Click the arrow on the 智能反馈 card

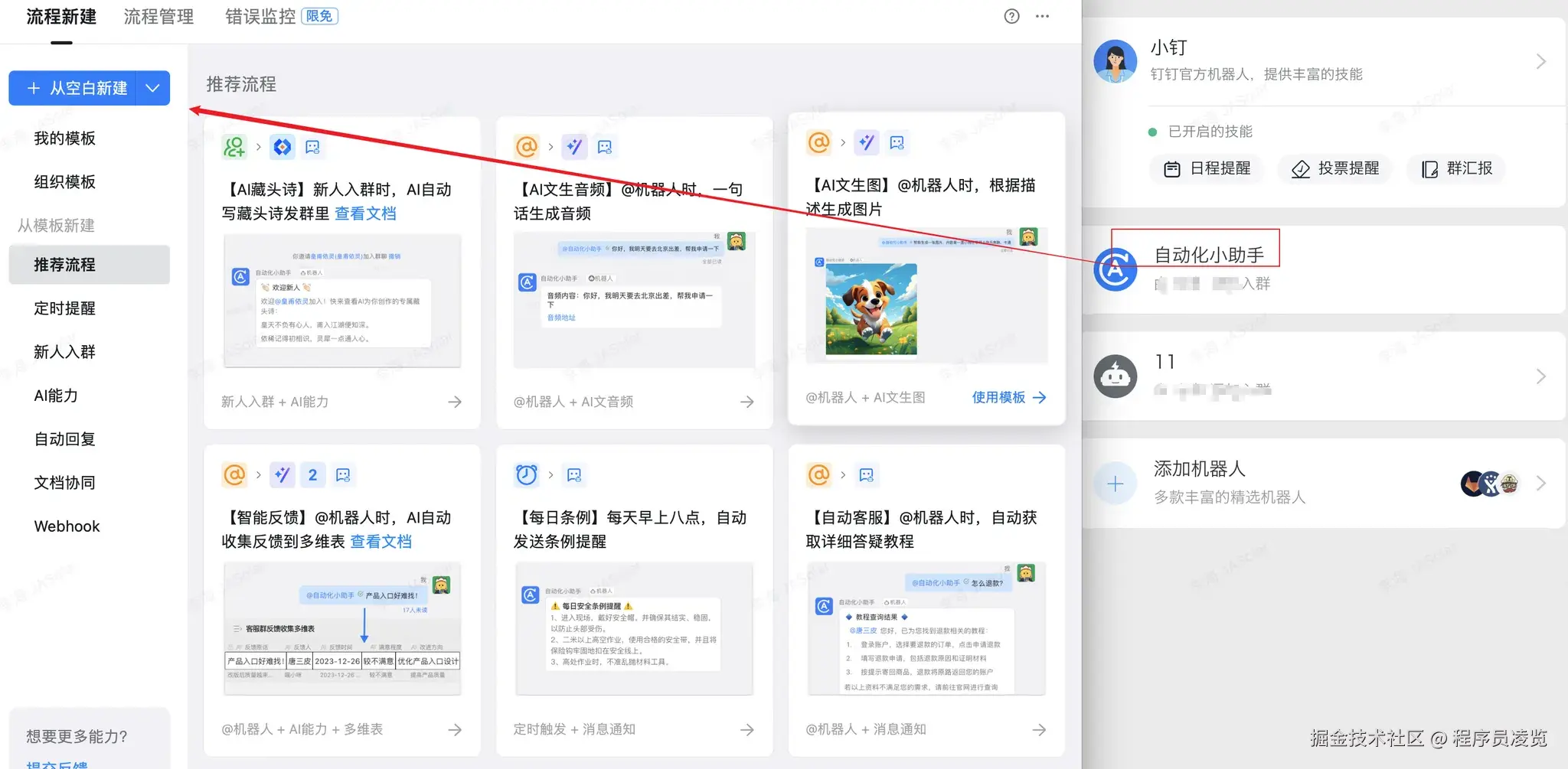click(455, 730)
